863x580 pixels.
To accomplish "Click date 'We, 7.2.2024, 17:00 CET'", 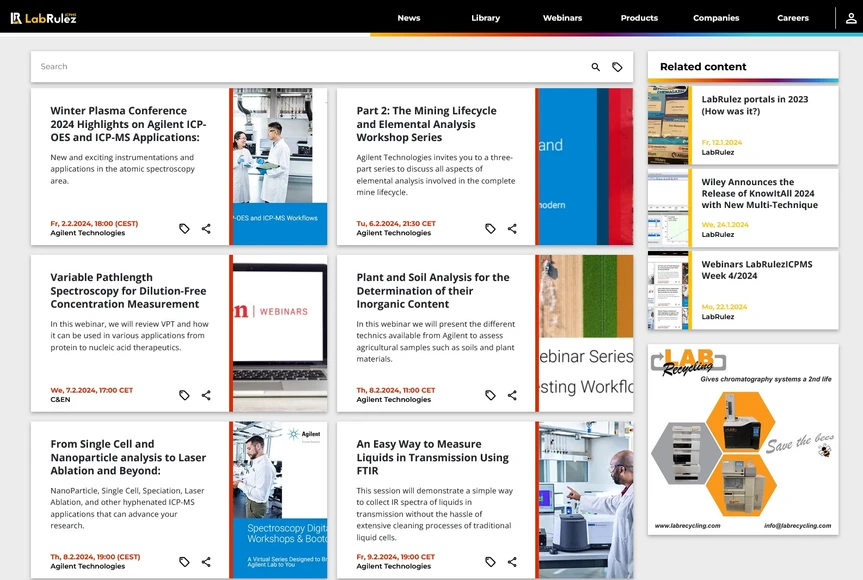I will coord(91,390).
